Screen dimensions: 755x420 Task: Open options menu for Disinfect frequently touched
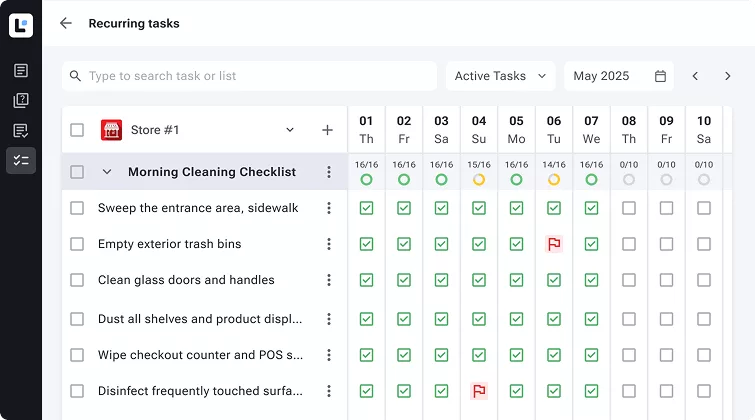pos(329,391)
